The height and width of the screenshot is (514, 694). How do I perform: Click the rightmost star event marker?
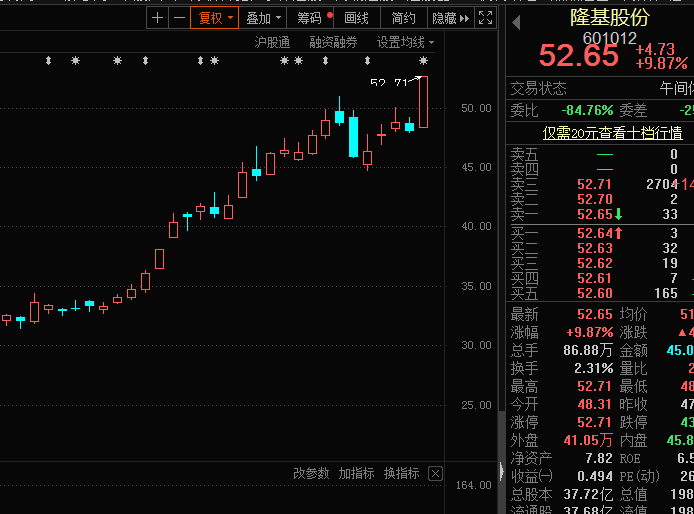[424, 61]
